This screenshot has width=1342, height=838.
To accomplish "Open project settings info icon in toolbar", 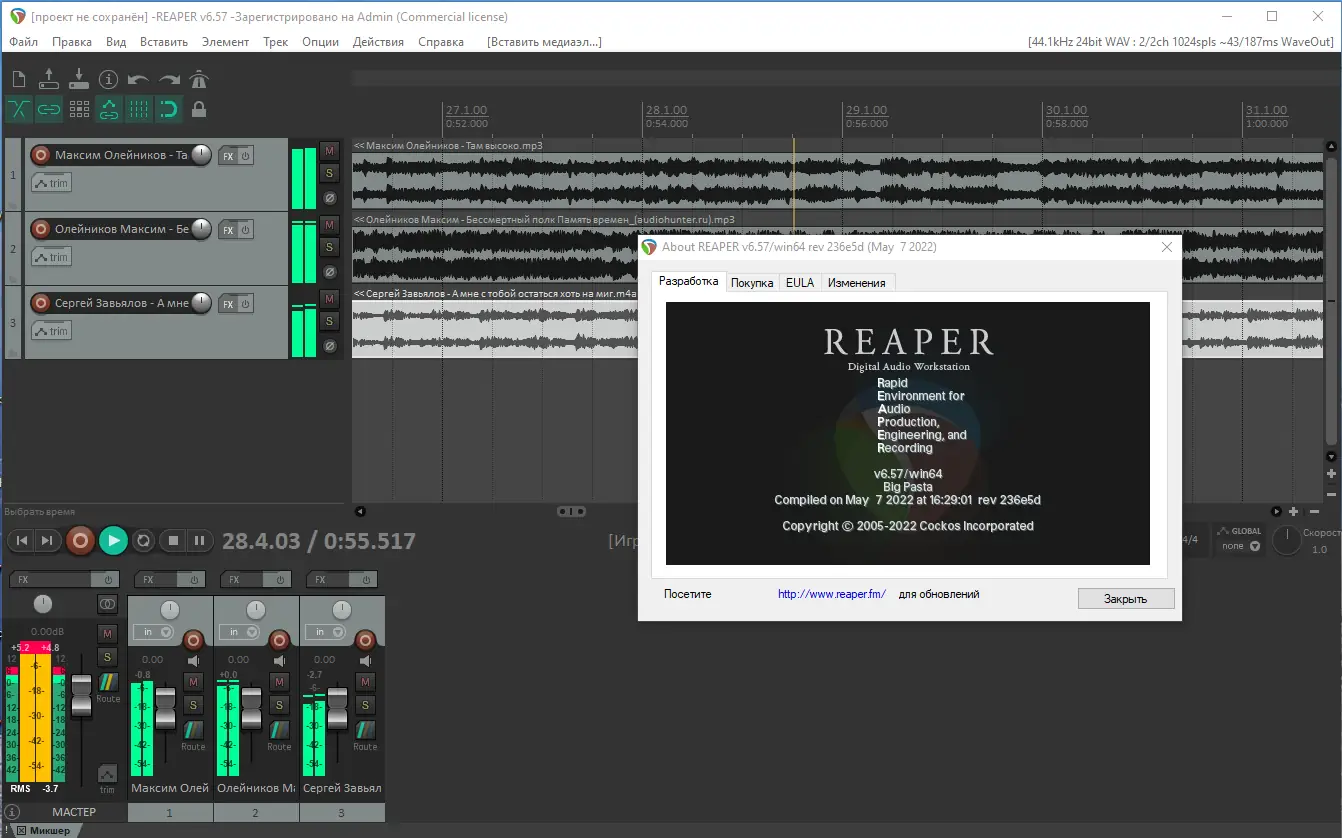I will coord(109,80).
